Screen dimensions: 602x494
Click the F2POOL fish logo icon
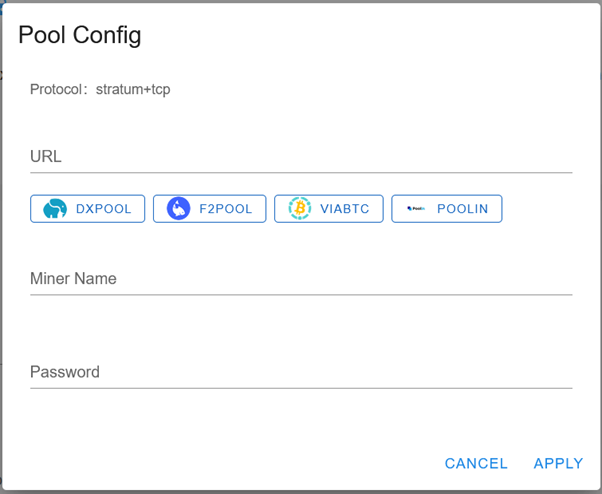[178, 208]
